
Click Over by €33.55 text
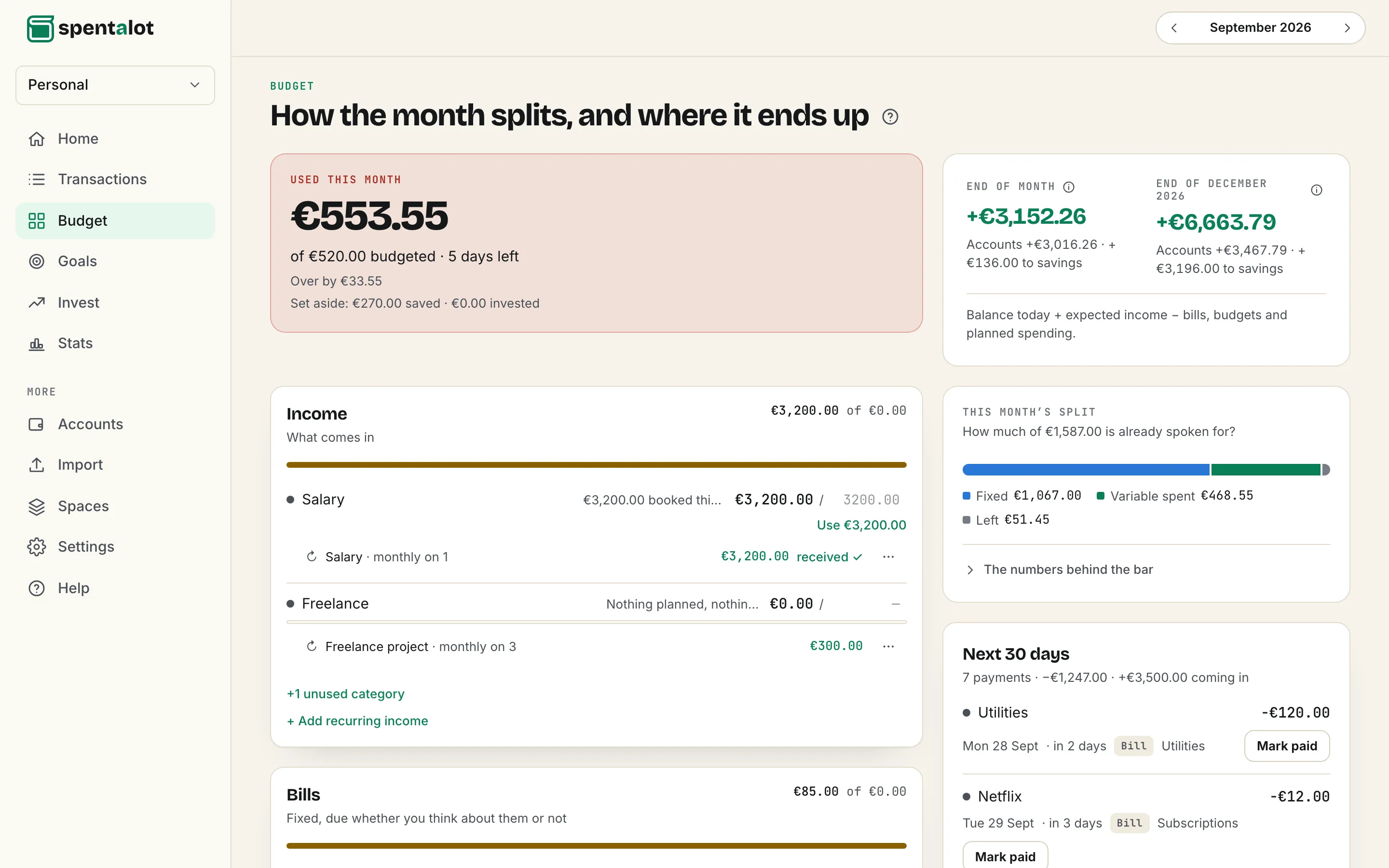(336, 281)
